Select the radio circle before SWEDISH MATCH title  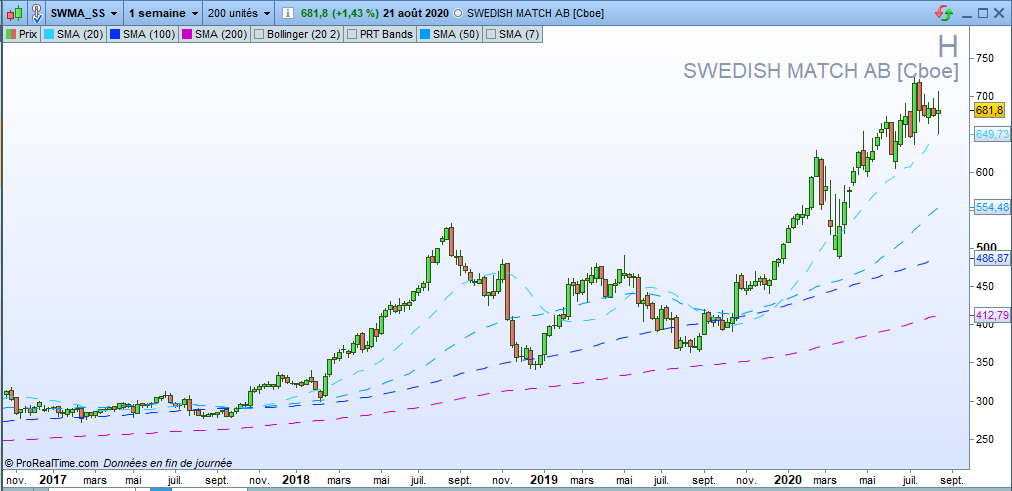click(x=458, y=14)
